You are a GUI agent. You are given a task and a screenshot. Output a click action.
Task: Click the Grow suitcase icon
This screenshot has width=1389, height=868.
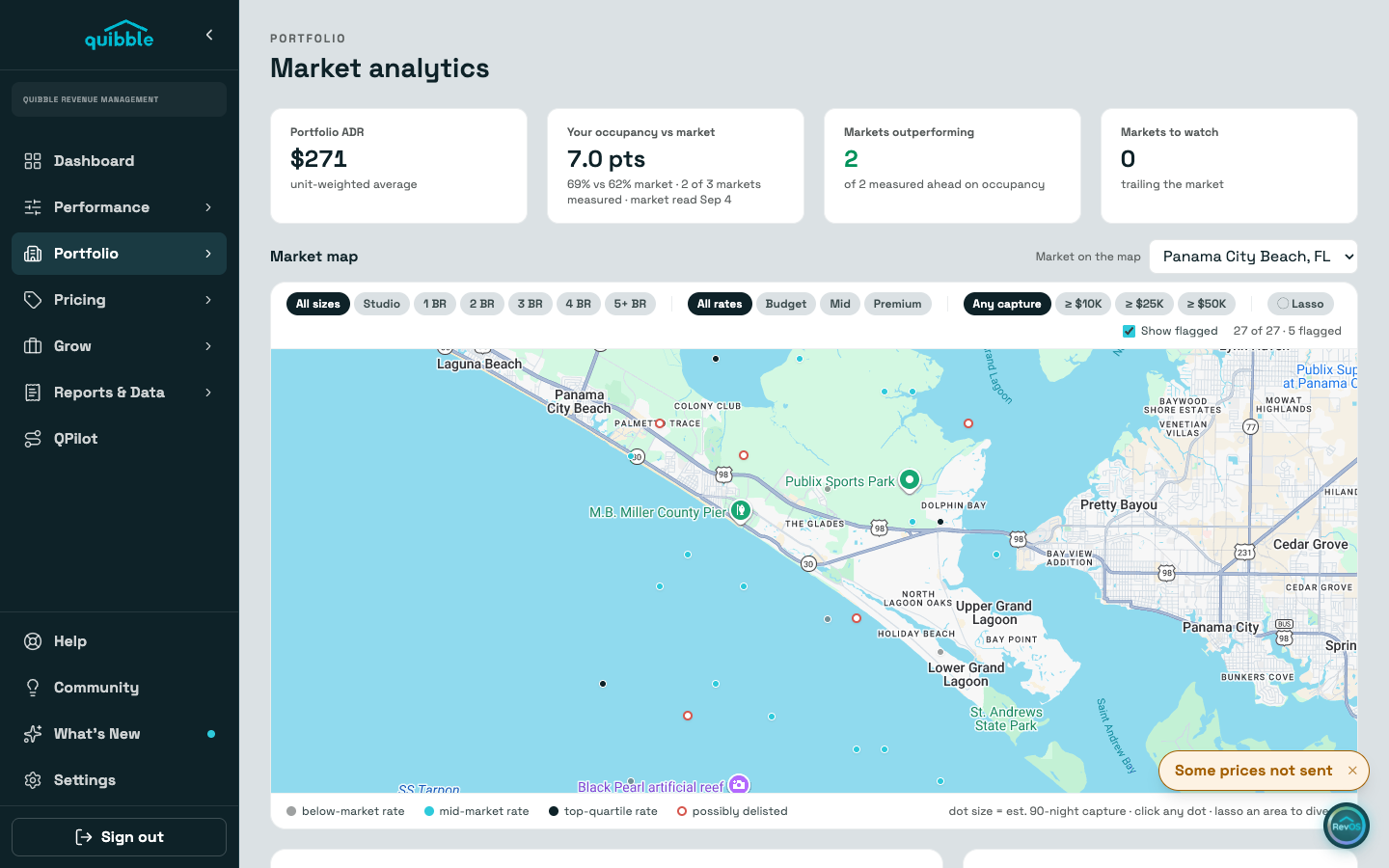pyautogui.click(x=33, y=346)
